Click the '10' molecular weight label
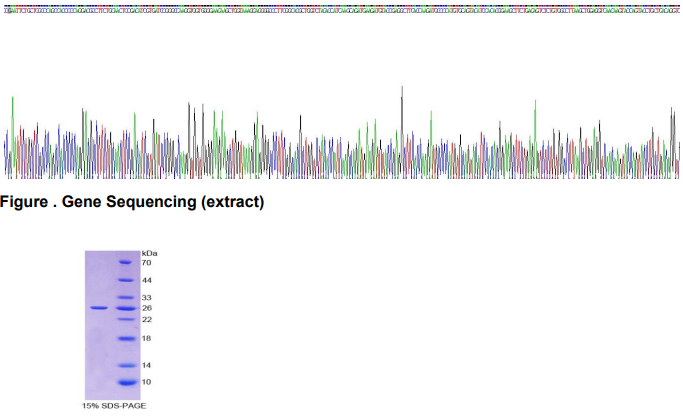Viewport: 683px width, 420px height. pyautogui.click(x=146, y=382)
